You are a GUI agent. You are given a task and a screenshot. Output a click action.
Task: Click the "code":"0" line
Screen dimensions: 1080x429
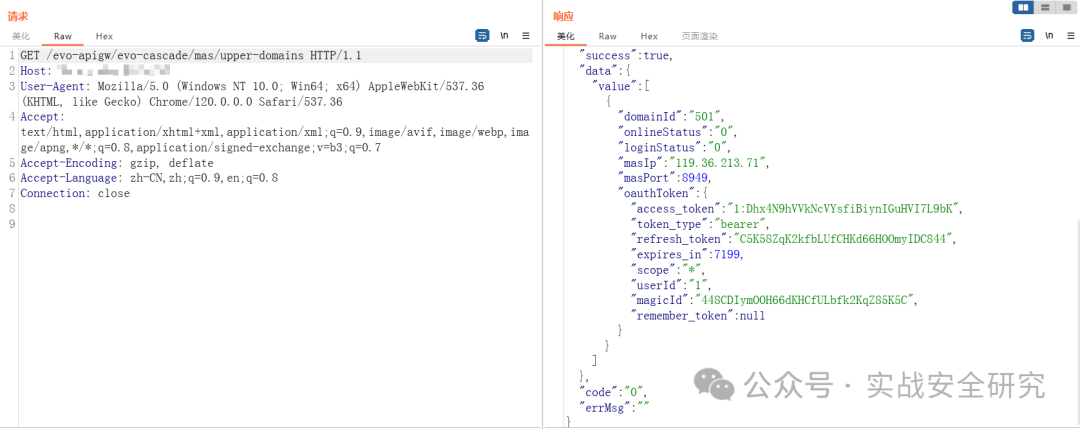614,391
